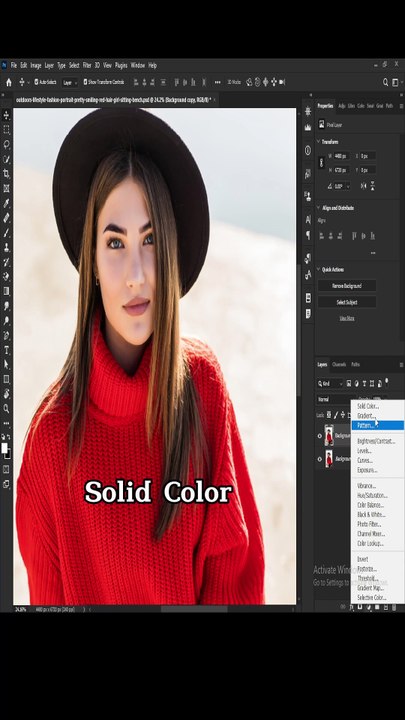
Task: Click the Remove Background button
Action: 347,286
